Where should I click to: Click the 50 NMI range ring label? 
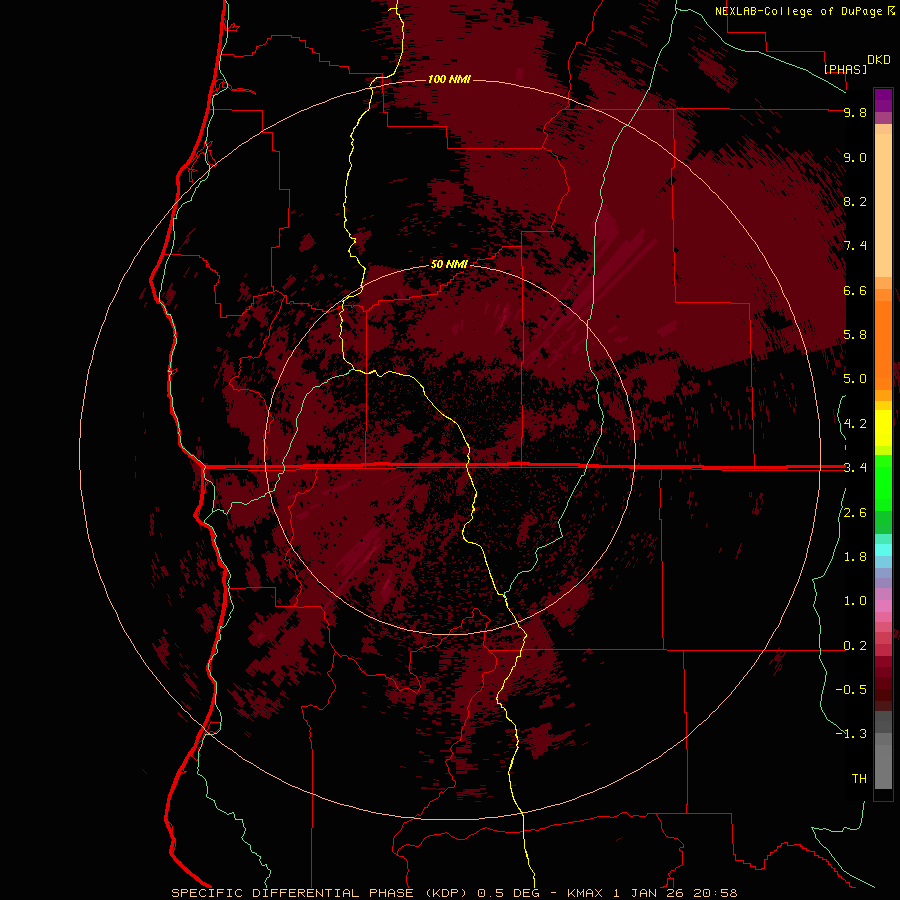point(449,264)
